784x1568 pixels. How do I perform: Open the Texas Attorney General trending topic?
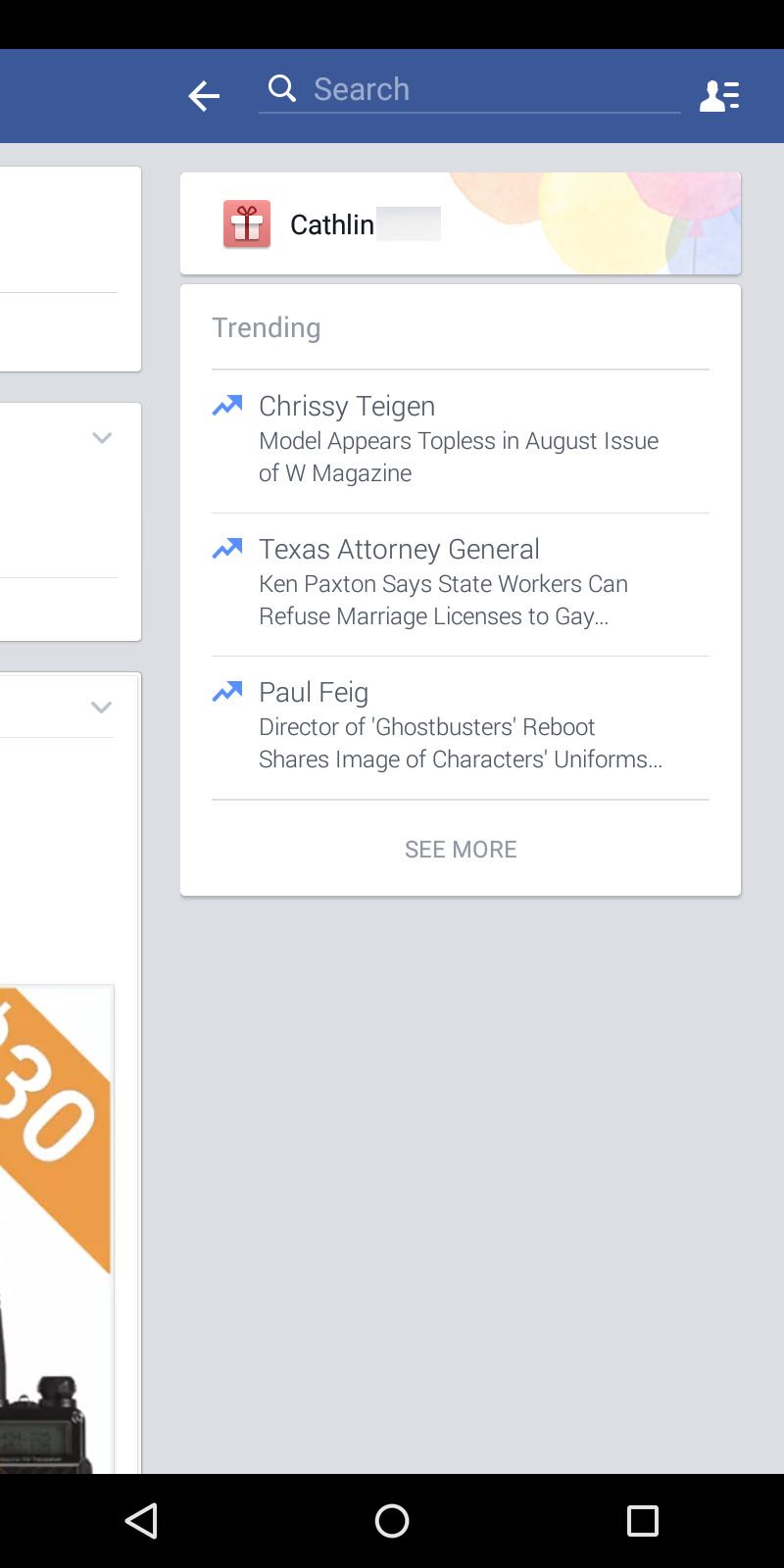tap(399, 549)
